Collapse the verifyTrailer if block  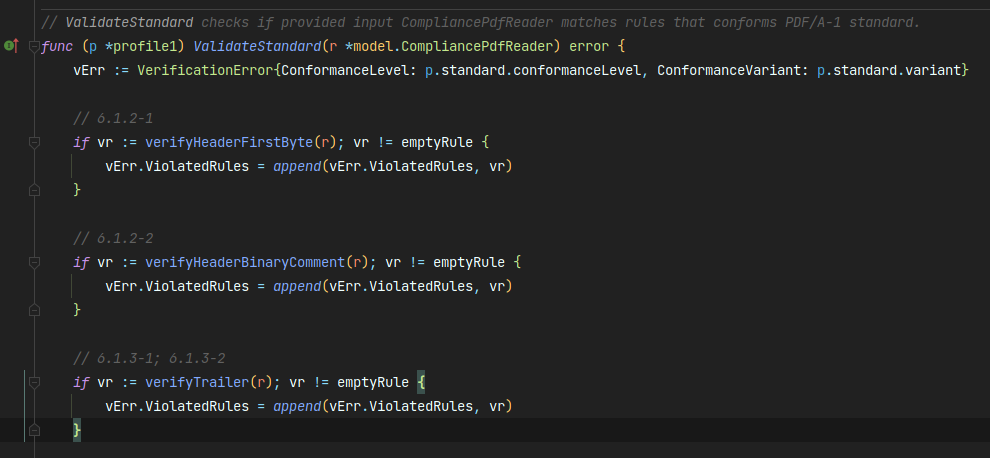point(34,382)
